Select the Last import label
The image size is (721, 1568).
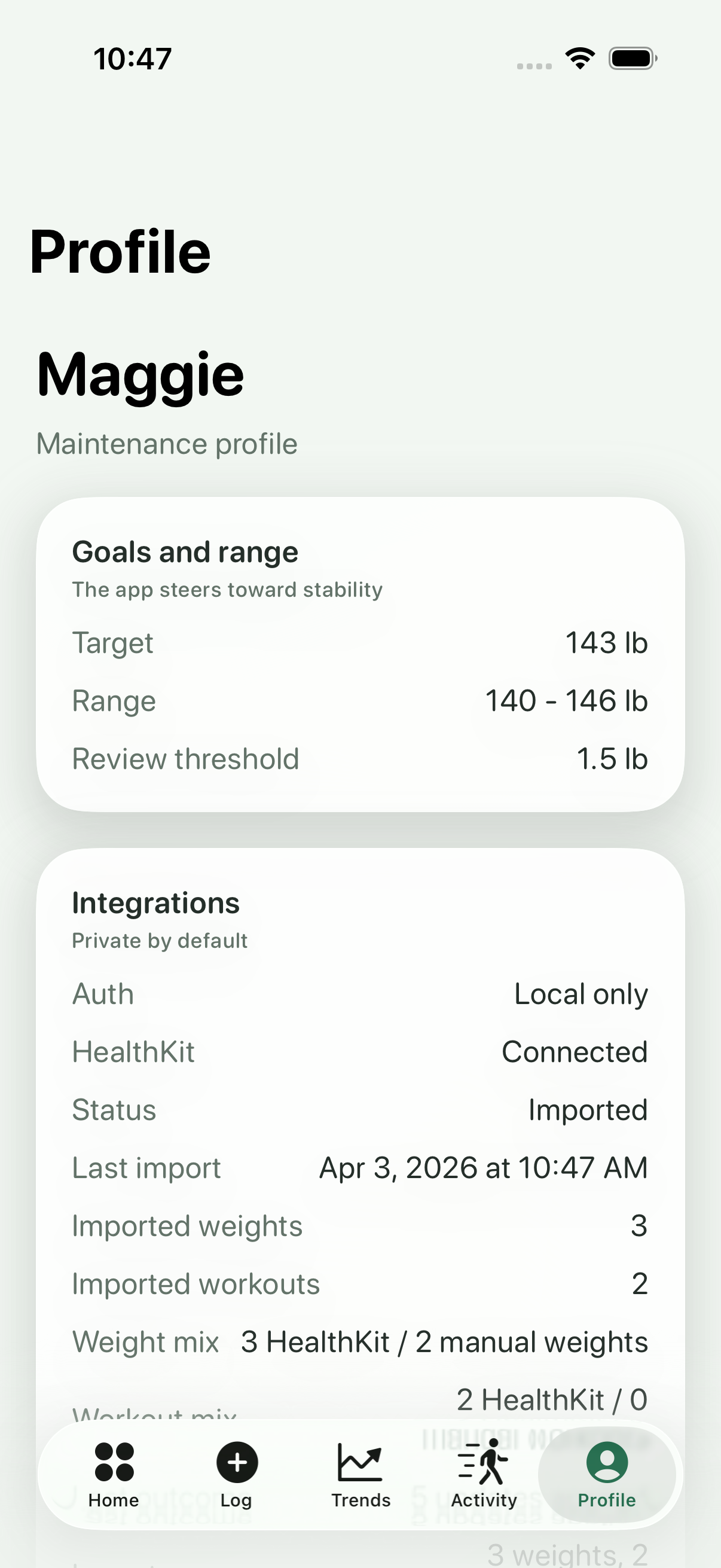146,1168
